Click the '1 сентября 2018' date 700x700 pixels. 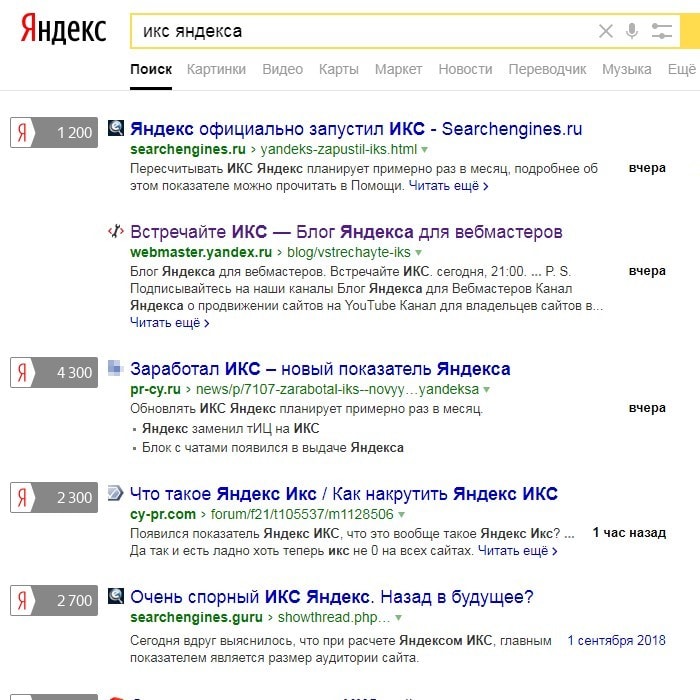(616, 641)
